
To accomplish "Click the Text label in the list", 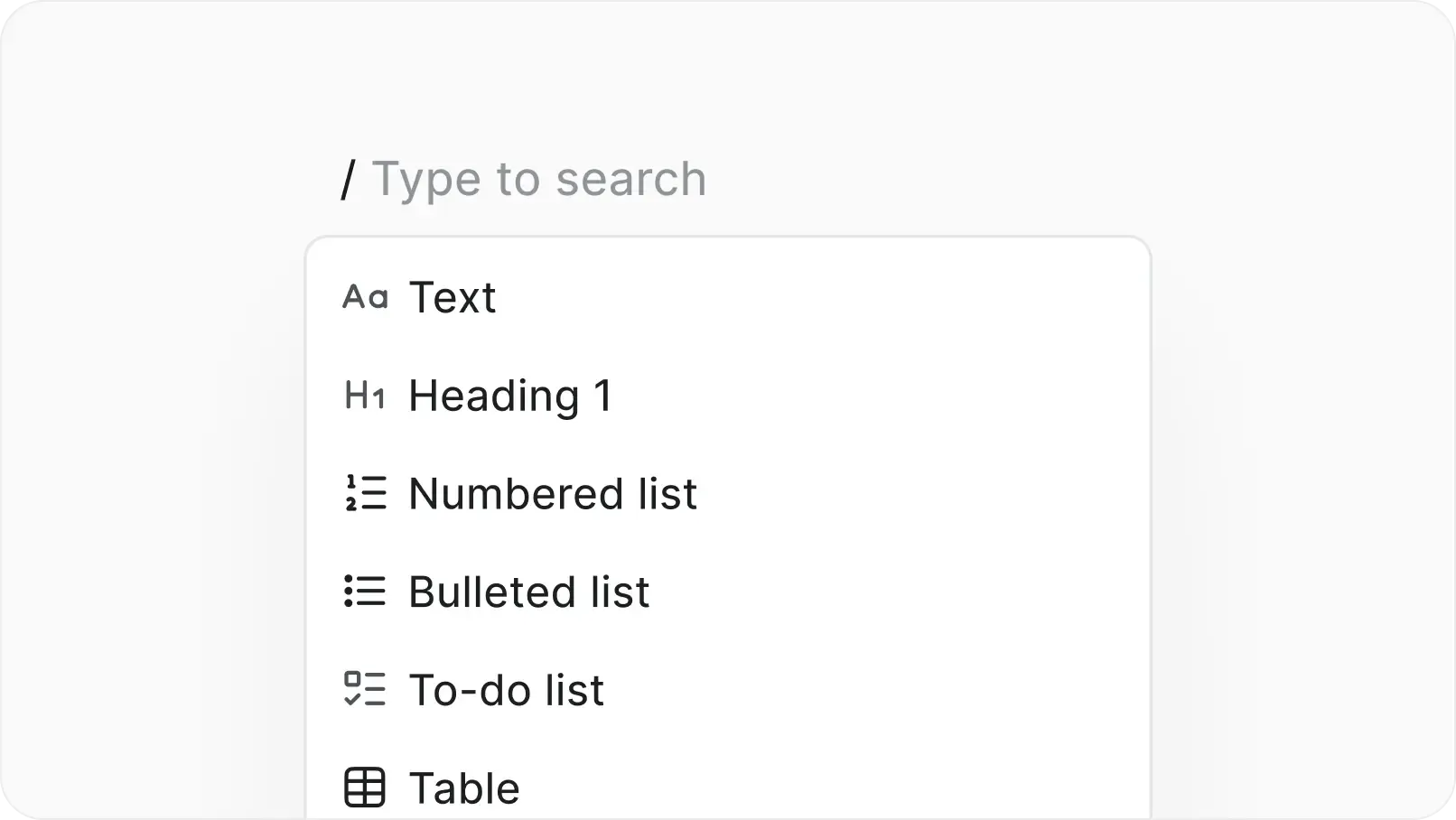I will tap(453, 298).
